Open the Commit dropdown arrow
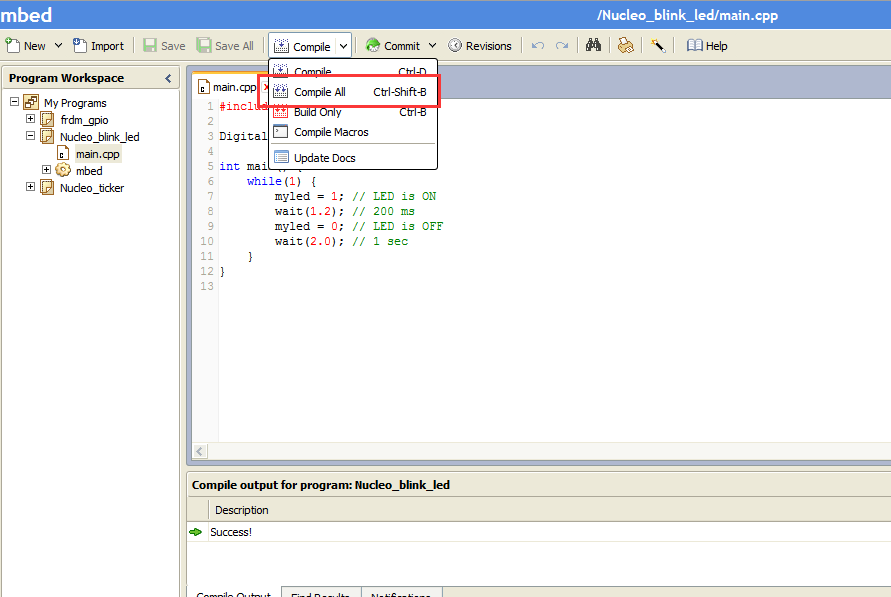891x597 pixels. point(432,46)
